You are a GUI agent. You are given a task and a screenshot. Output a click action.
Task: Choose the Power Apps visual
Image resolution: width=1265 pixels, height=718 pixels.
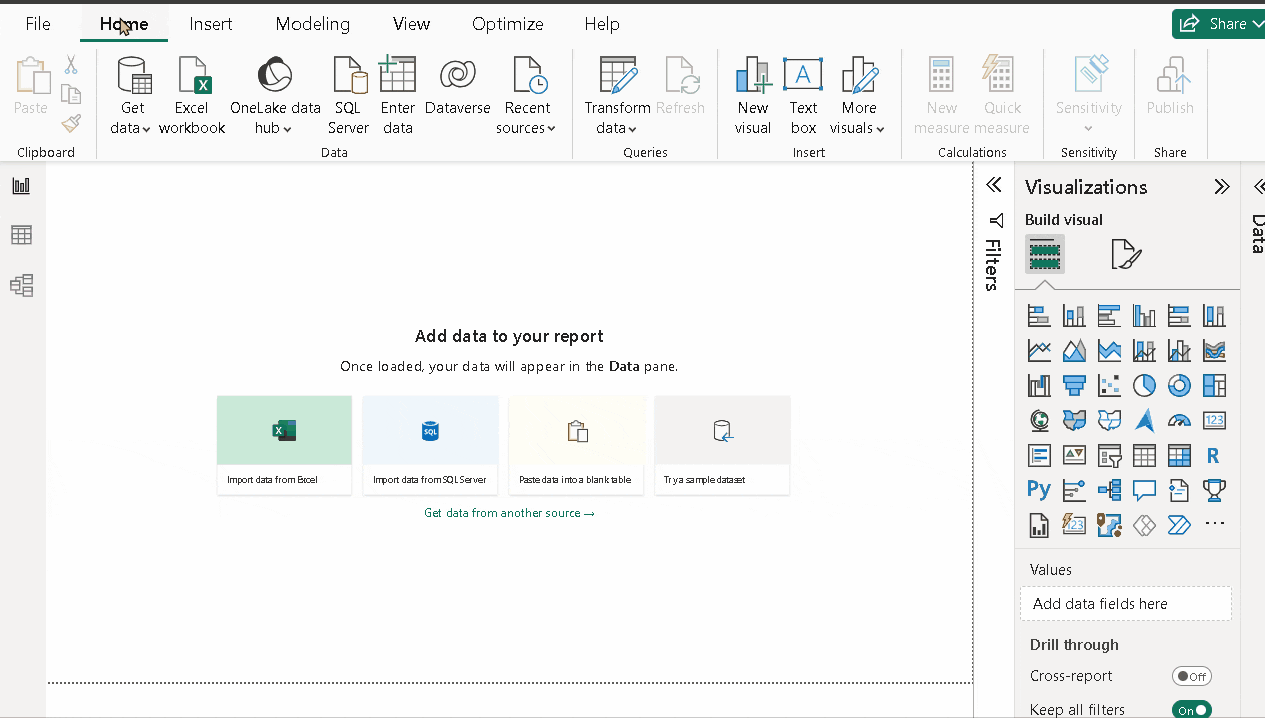(x=1144, y=524)
